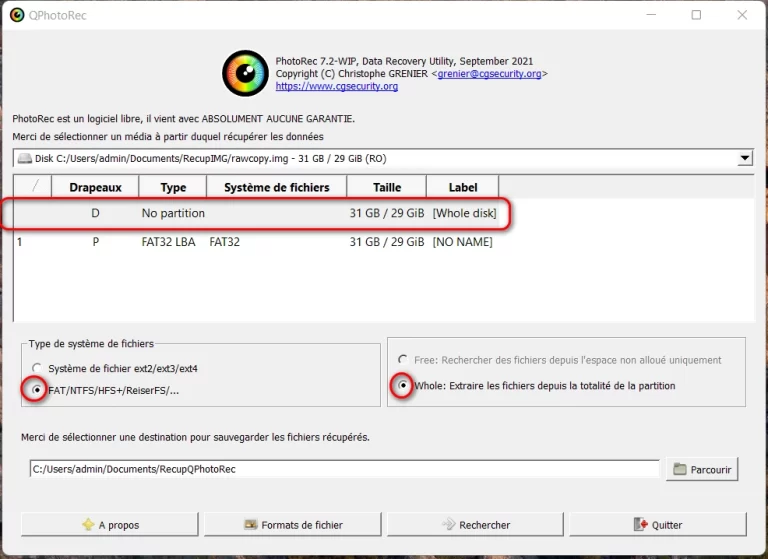The width and height of the screenshot is (768, 559).
Task: Click the exit icon on Quitter button
Action: pos(641,525)
